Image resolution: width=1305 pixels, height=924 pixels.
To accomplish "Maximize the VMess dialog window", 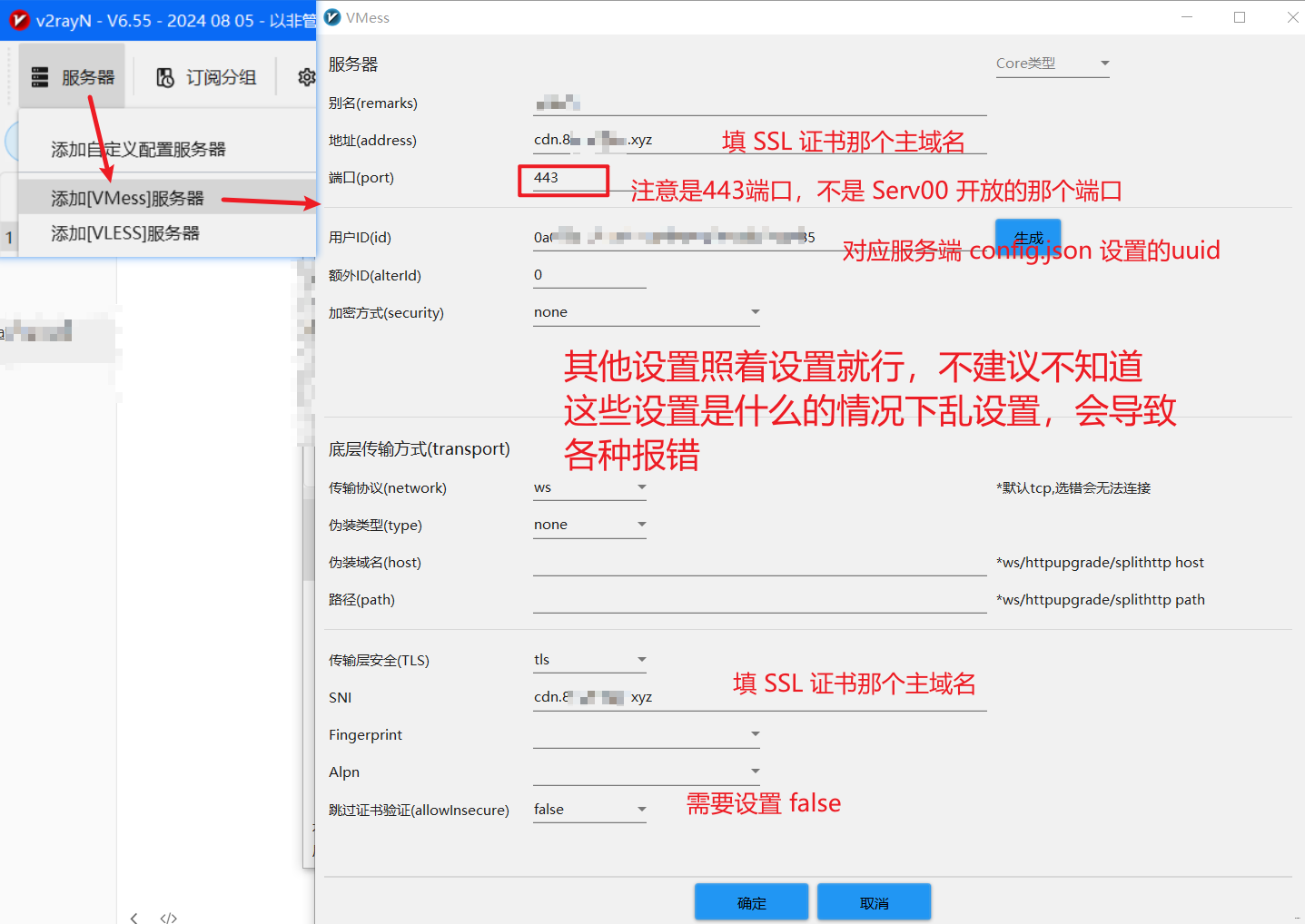I will tap(1240, 17).
